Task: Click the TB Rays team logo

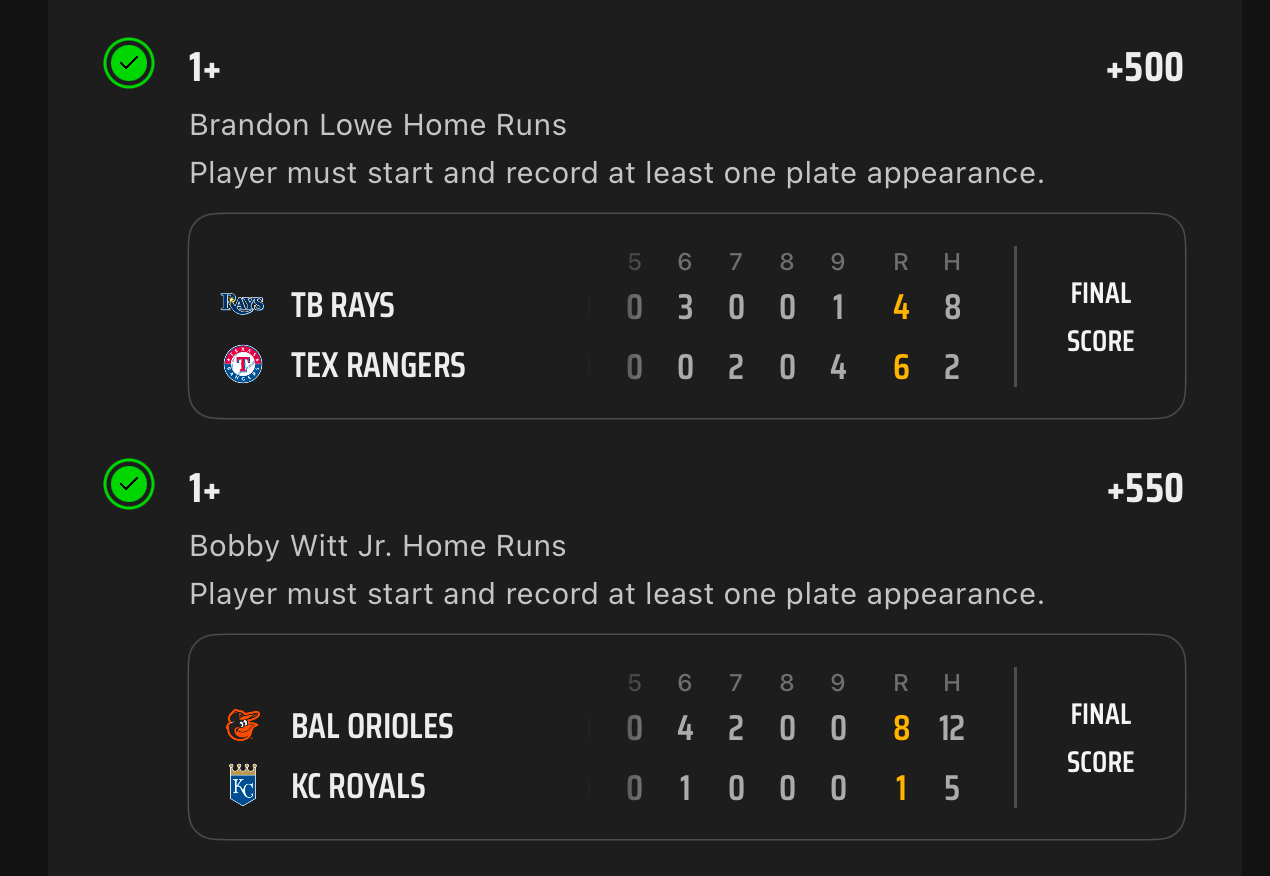Action: (x=242, y=304)
